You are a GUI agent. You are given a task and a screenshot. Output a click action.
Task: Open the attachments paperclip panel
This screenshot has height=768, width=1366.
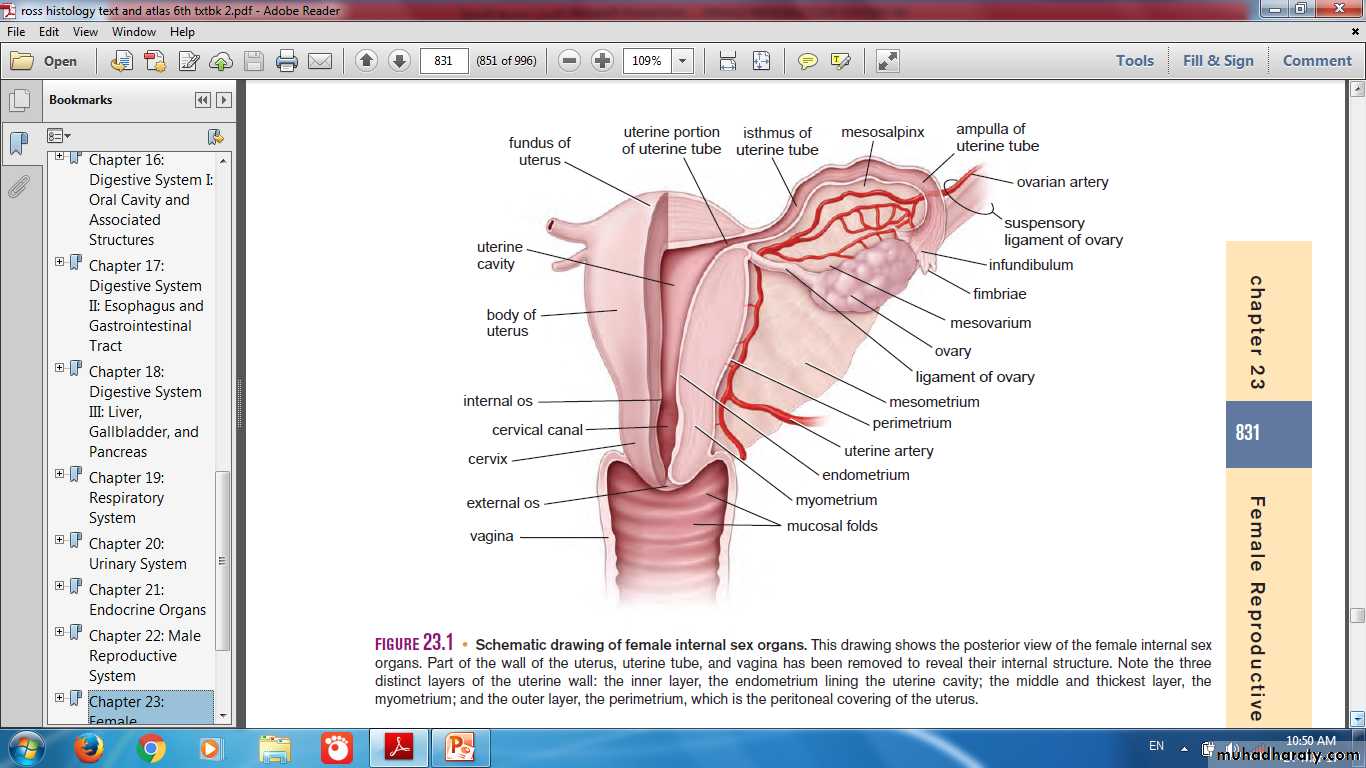pos(18,187)
